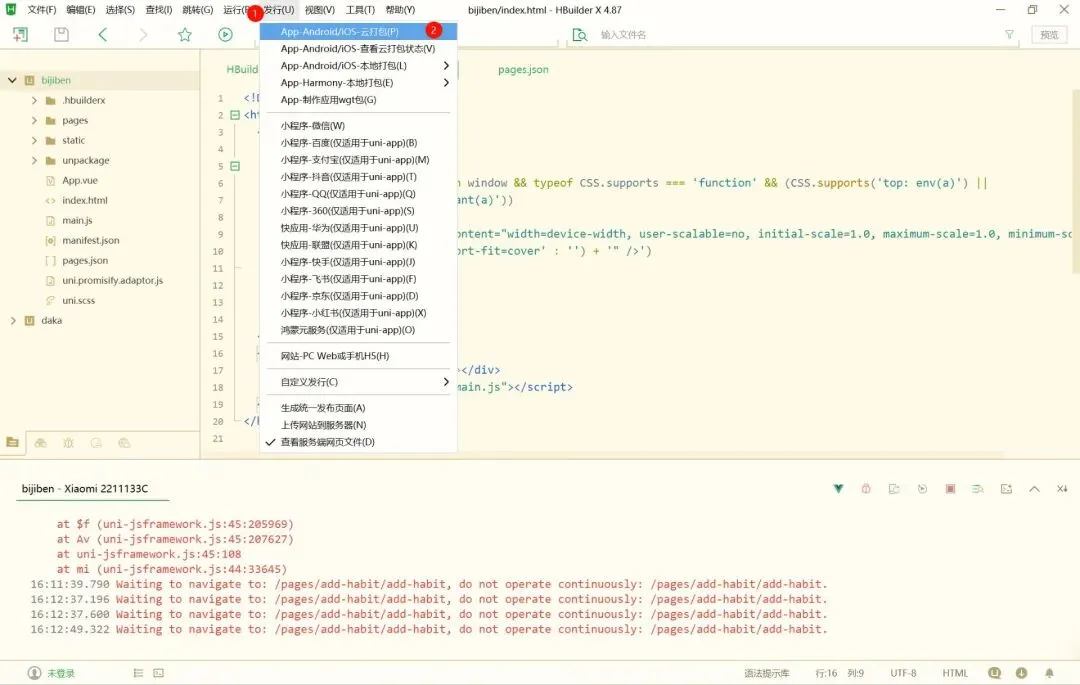Expand the pages folder
The image size is (1080, 685).
[34, 120]
